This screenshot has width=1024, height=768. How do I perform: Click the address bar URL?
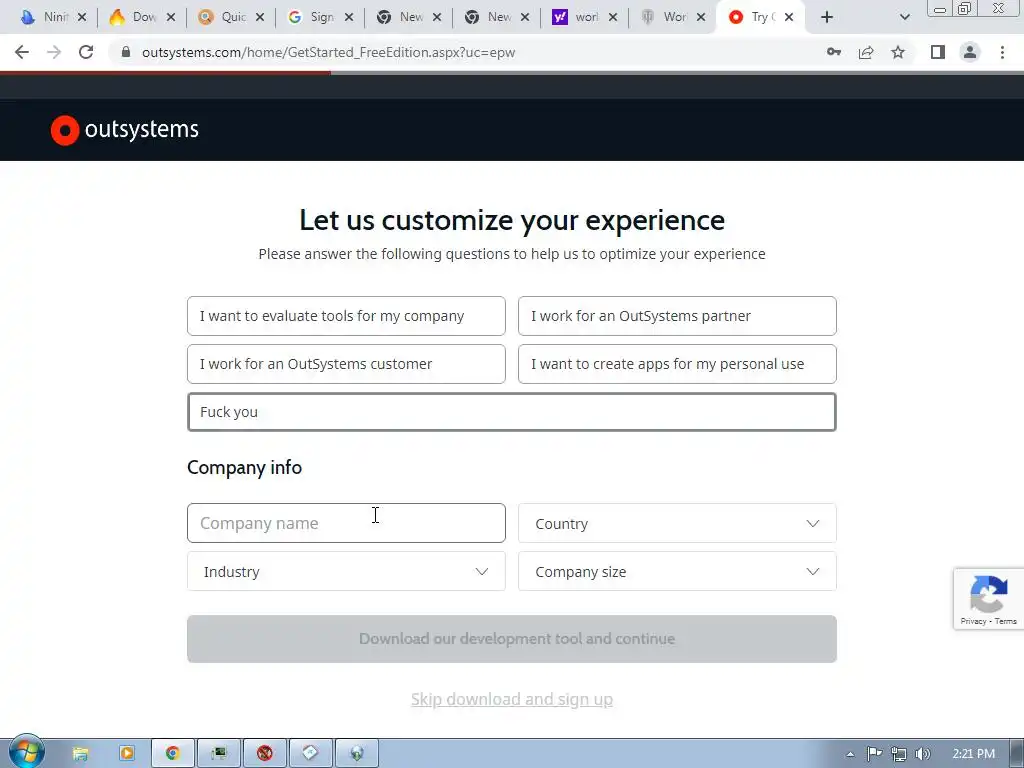(328, 52)
